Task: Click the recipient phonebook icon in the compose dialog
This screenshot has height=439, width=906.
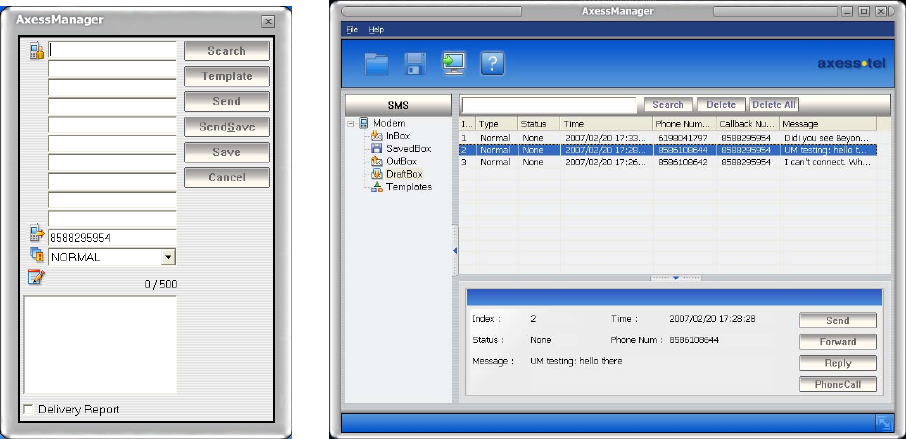Action: [36, 51]
